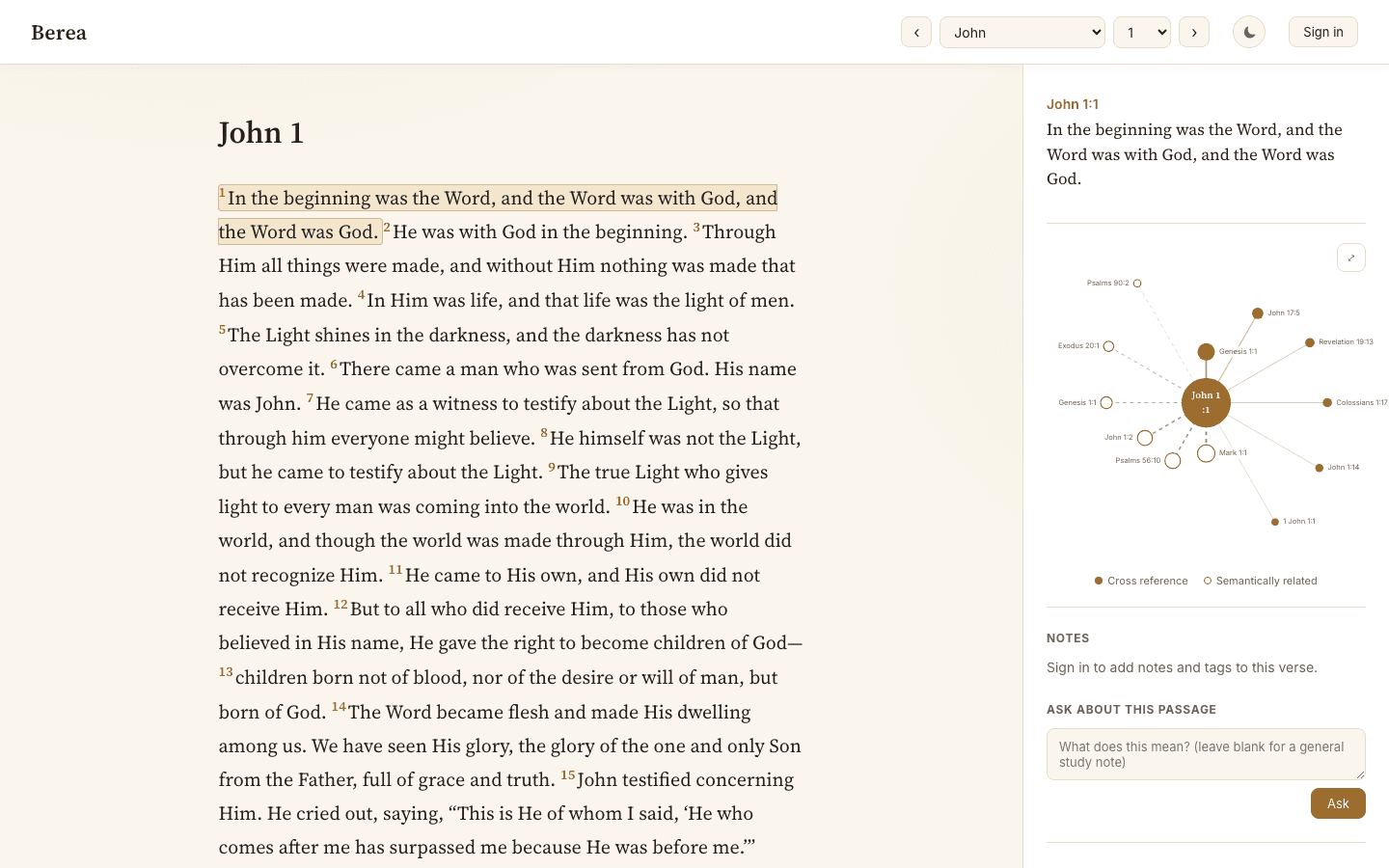Screen dimensions: 1389x868
Task: Click verse number 5 superscript
Action: 222,330
